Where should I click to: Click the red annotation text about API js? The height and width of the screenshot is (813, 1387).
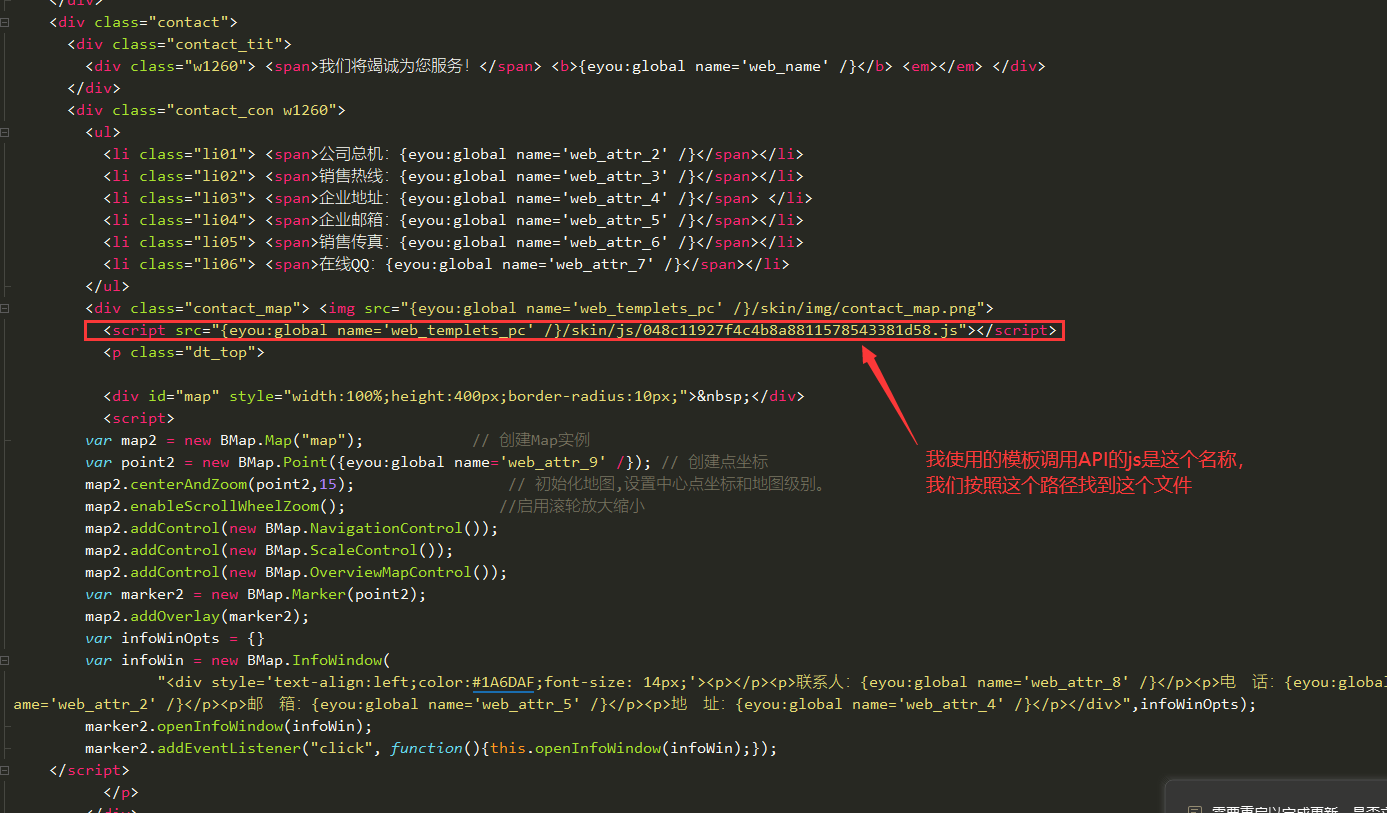tap(1085, 472)
